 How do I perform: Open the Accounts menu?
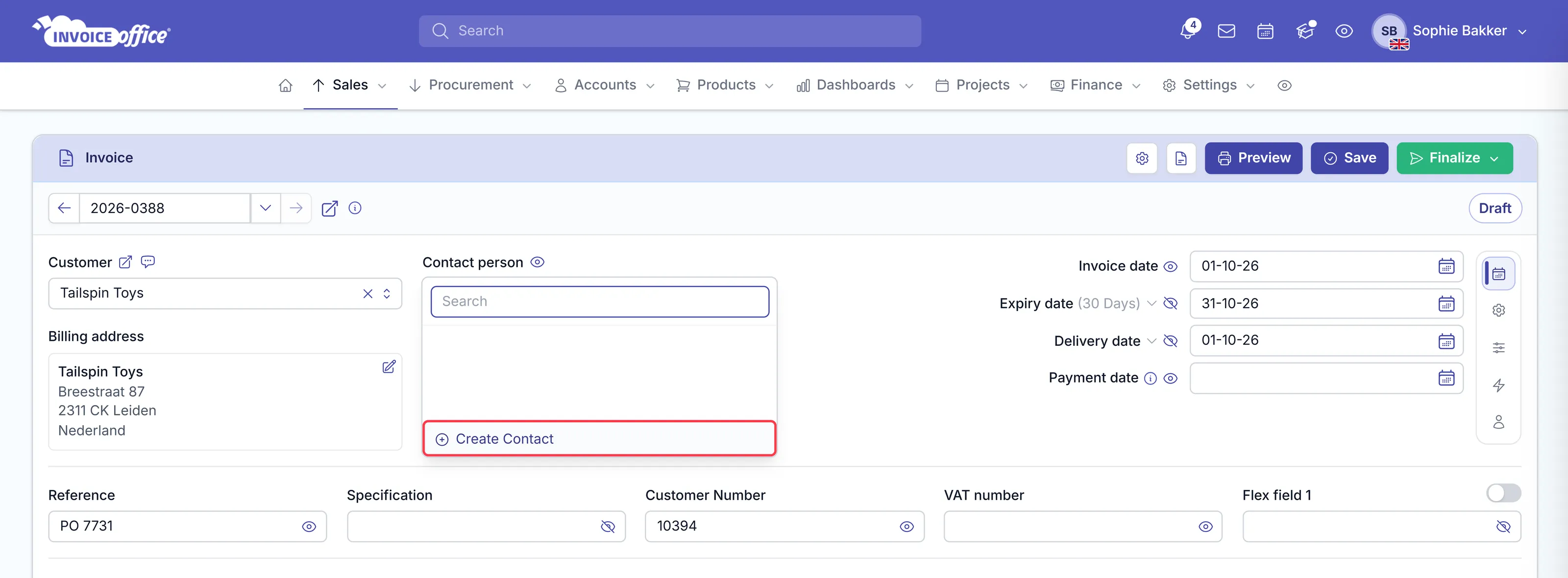(605, 85)
